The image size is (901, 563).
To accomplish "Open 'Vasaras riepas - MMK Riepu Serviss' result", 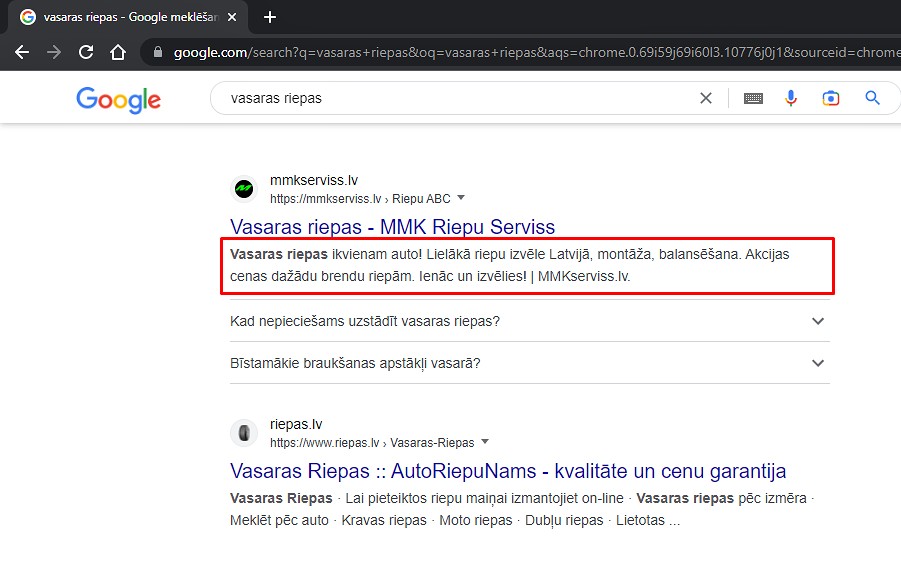I will (392, 227).
